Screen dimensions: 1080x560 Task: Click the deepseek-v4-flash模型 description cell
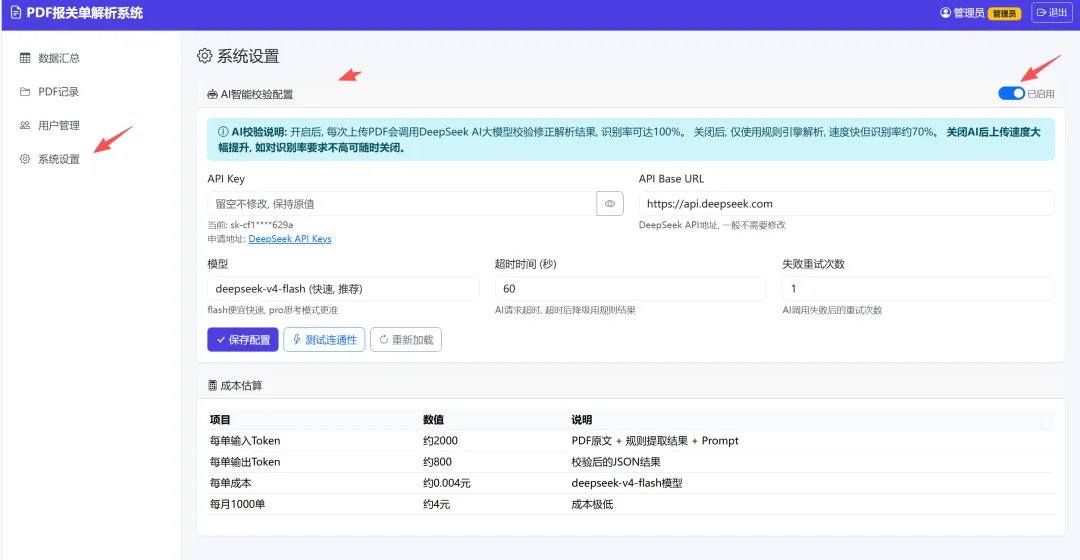click(627, 484)
